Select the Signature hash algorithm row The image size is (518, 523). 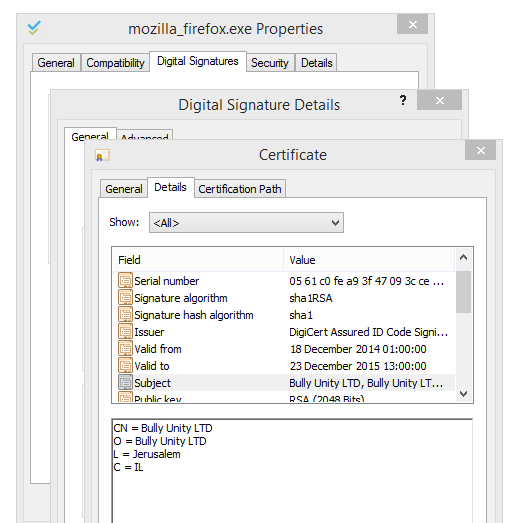coord(284,315)
